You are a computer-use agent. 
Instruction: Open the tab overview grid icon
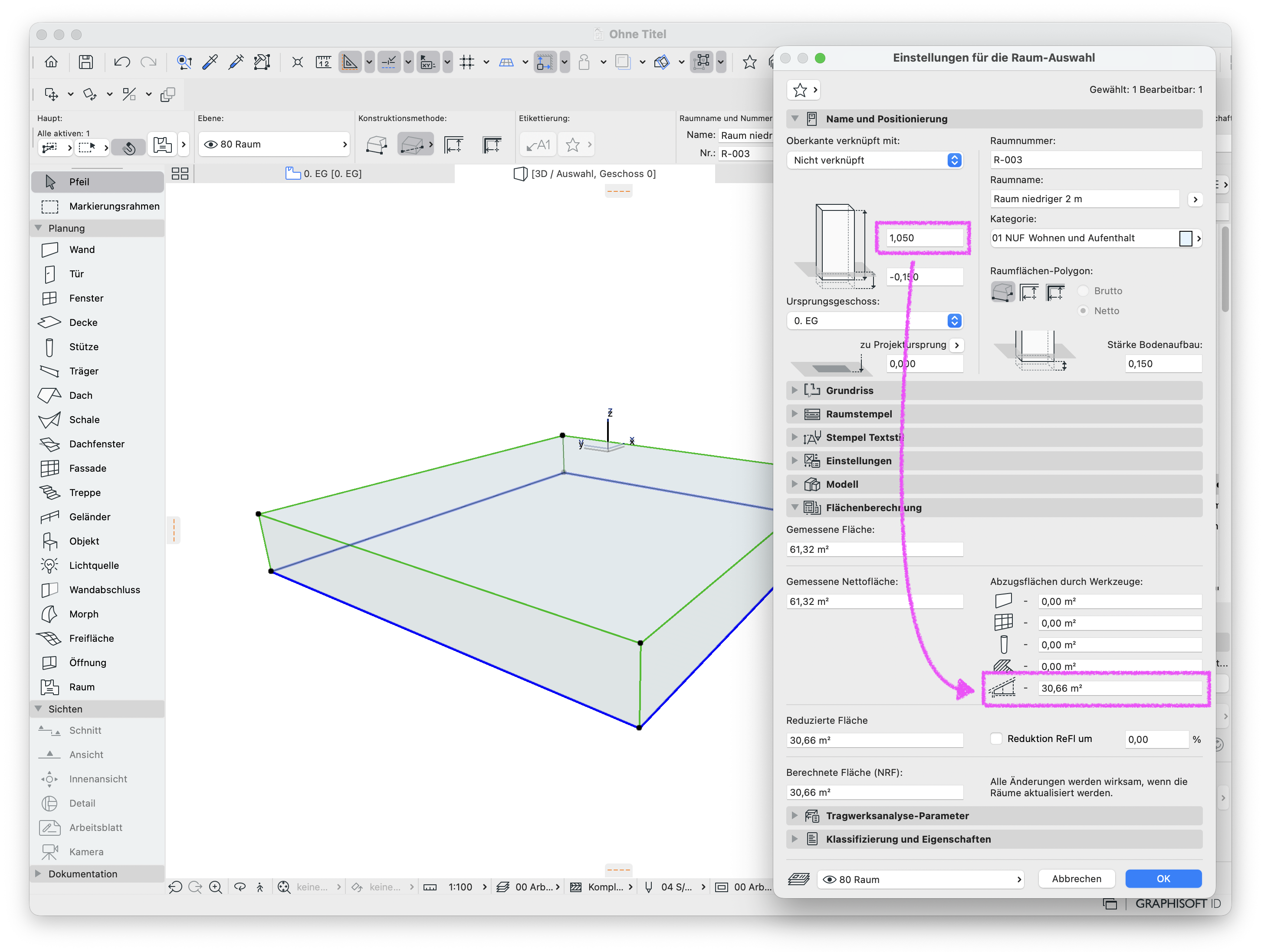[180, 174]
